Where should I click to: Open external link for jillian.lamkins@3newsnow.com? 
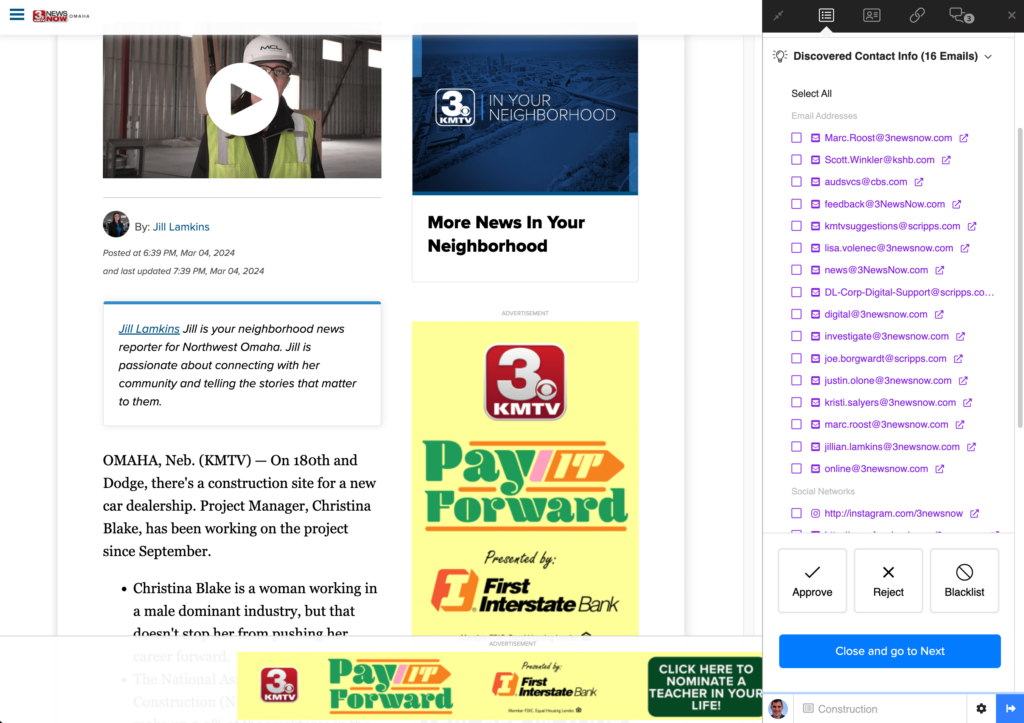tap(971, 447)
